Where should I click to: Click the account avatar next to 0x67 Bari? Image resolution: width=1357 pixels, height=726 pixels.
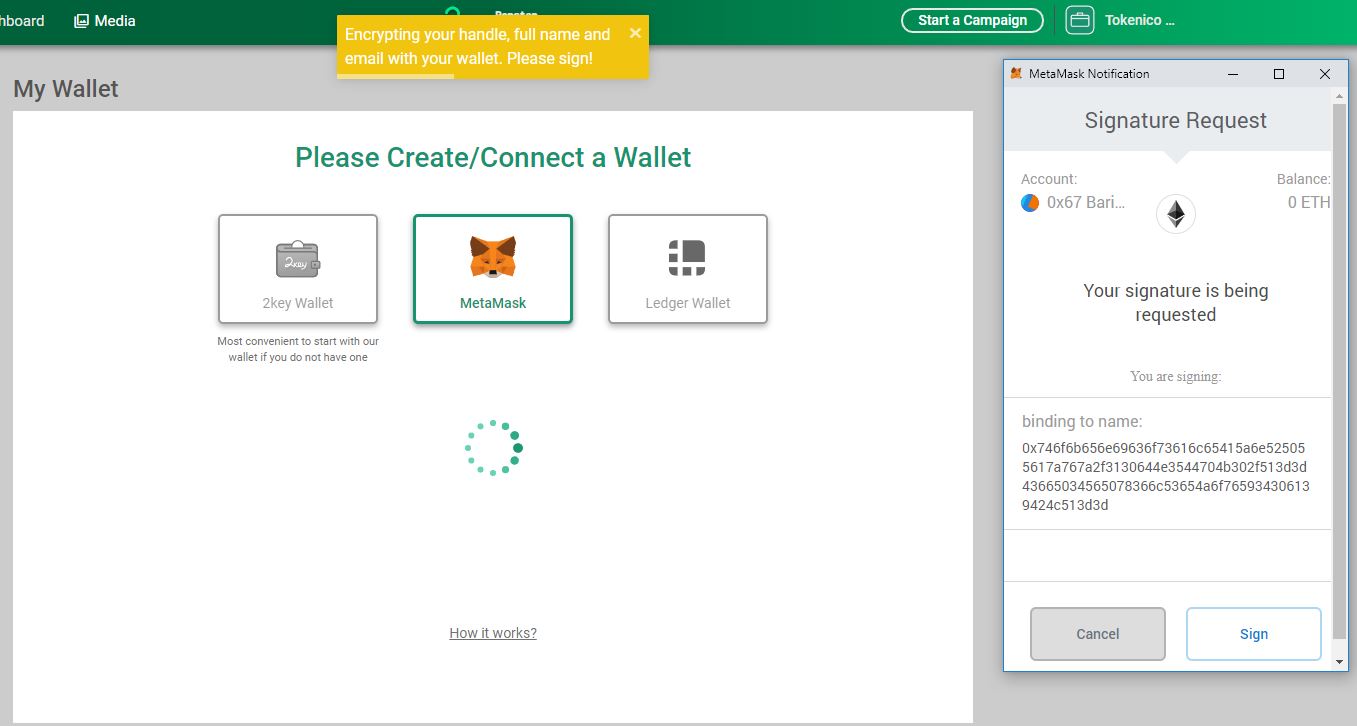1030,203
